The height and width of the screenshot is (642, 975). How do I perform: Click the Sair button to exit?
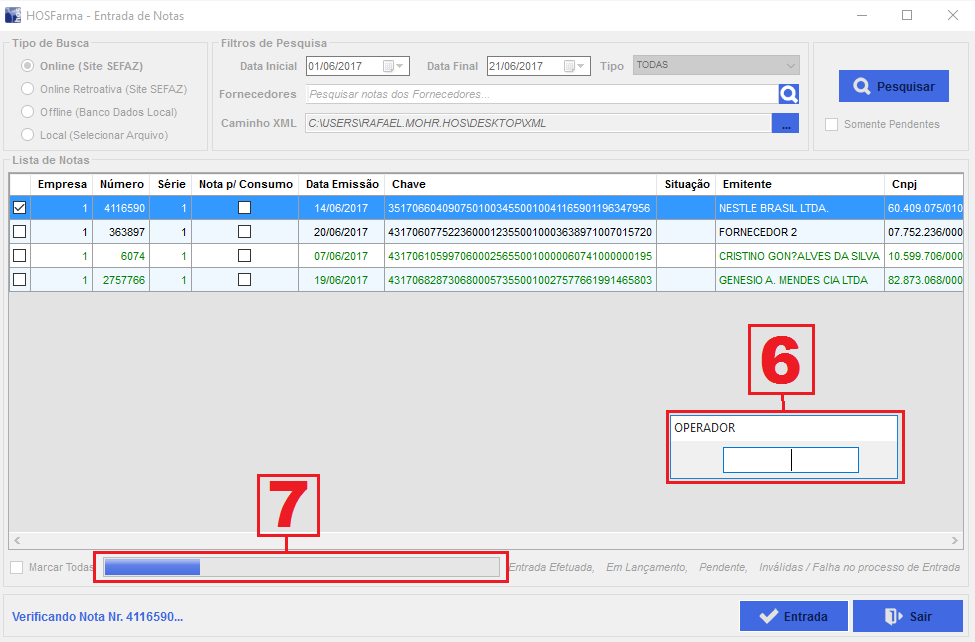click(x=908, y=617)
